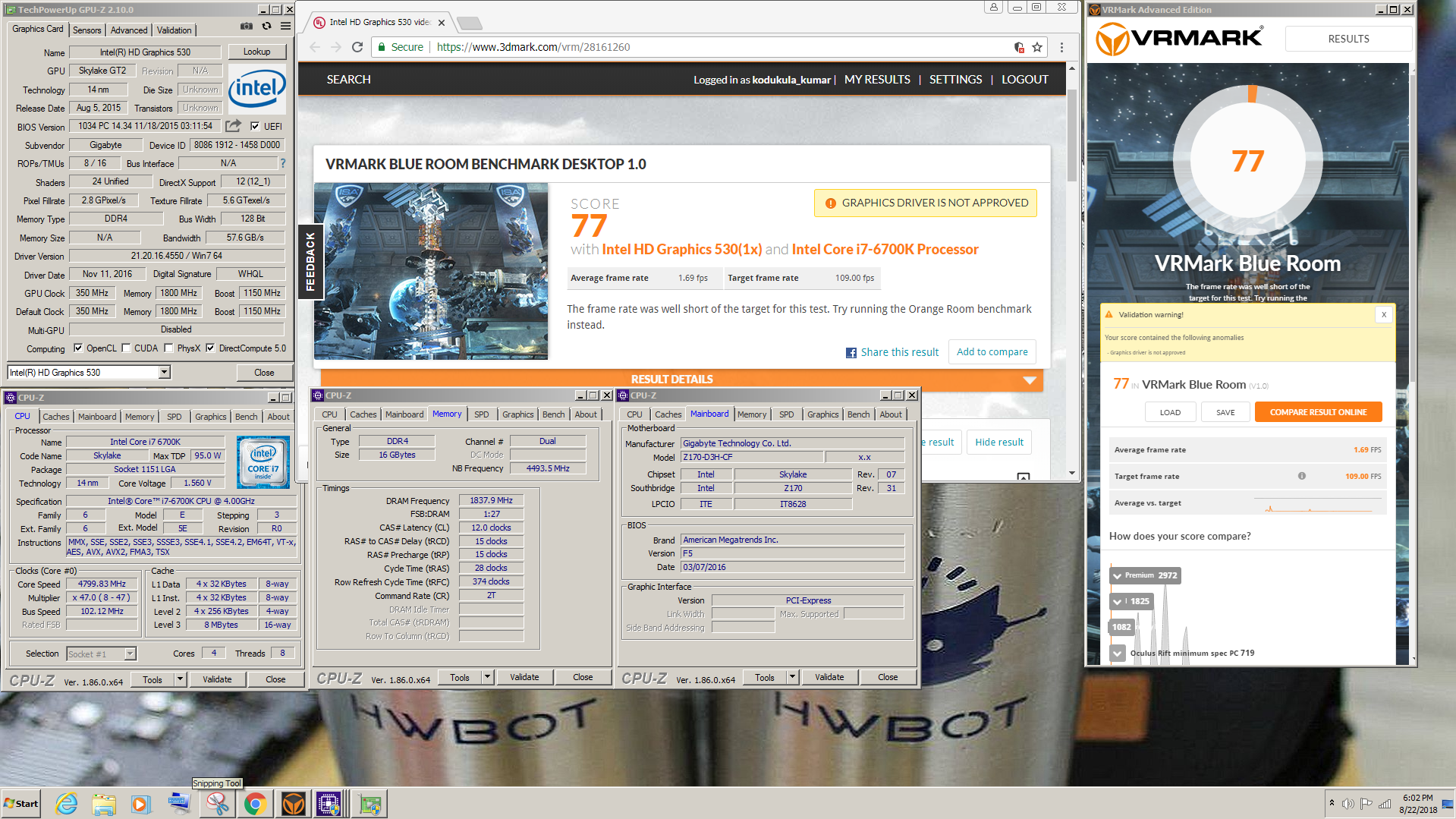Dismiss the Validation warning with X
The image size is (1456, 819).
pos(1384,314)
